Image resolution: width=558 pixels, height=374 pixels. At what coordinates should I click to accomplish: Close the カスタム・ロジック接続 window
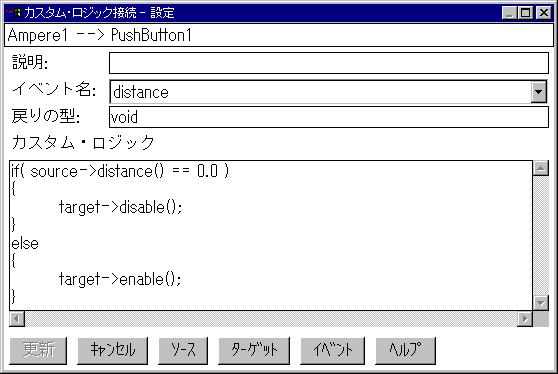pyautogui.click(x=544, y=13)
